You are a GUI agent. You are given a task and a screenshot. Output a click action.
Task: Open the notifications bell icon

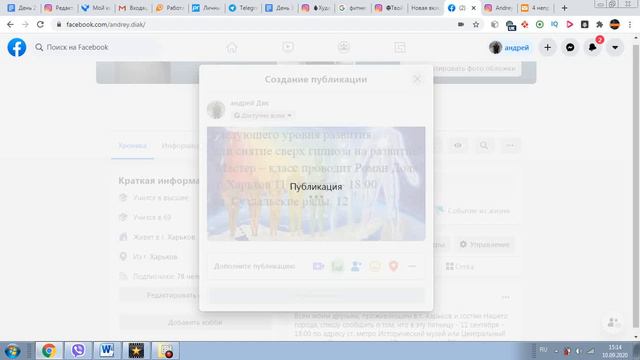(592, 48)
